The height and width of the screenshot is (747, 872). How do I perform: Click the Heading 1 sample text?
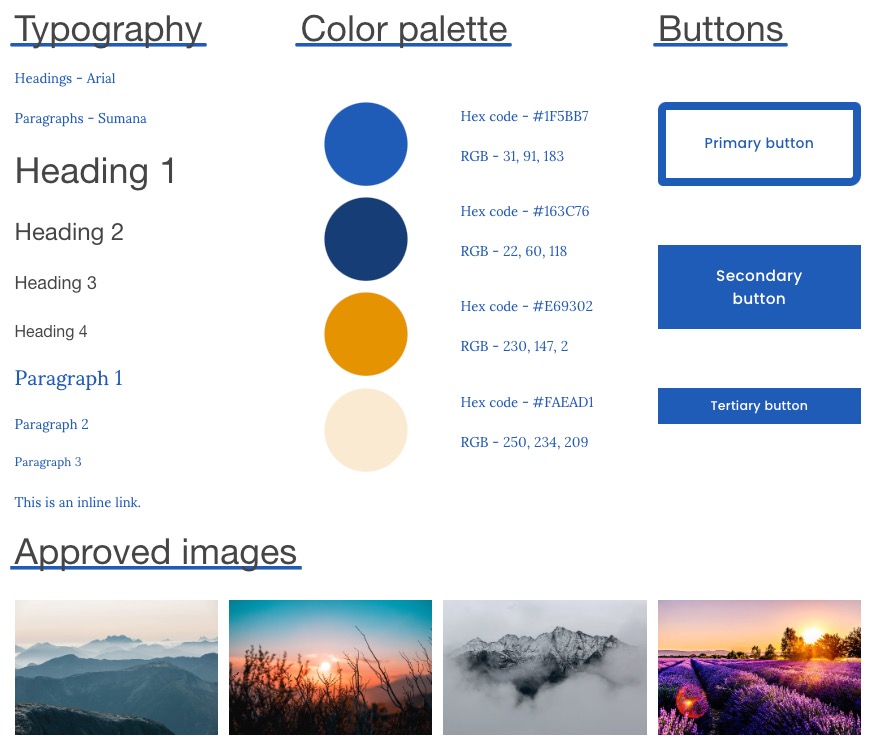tap(95, 172)
